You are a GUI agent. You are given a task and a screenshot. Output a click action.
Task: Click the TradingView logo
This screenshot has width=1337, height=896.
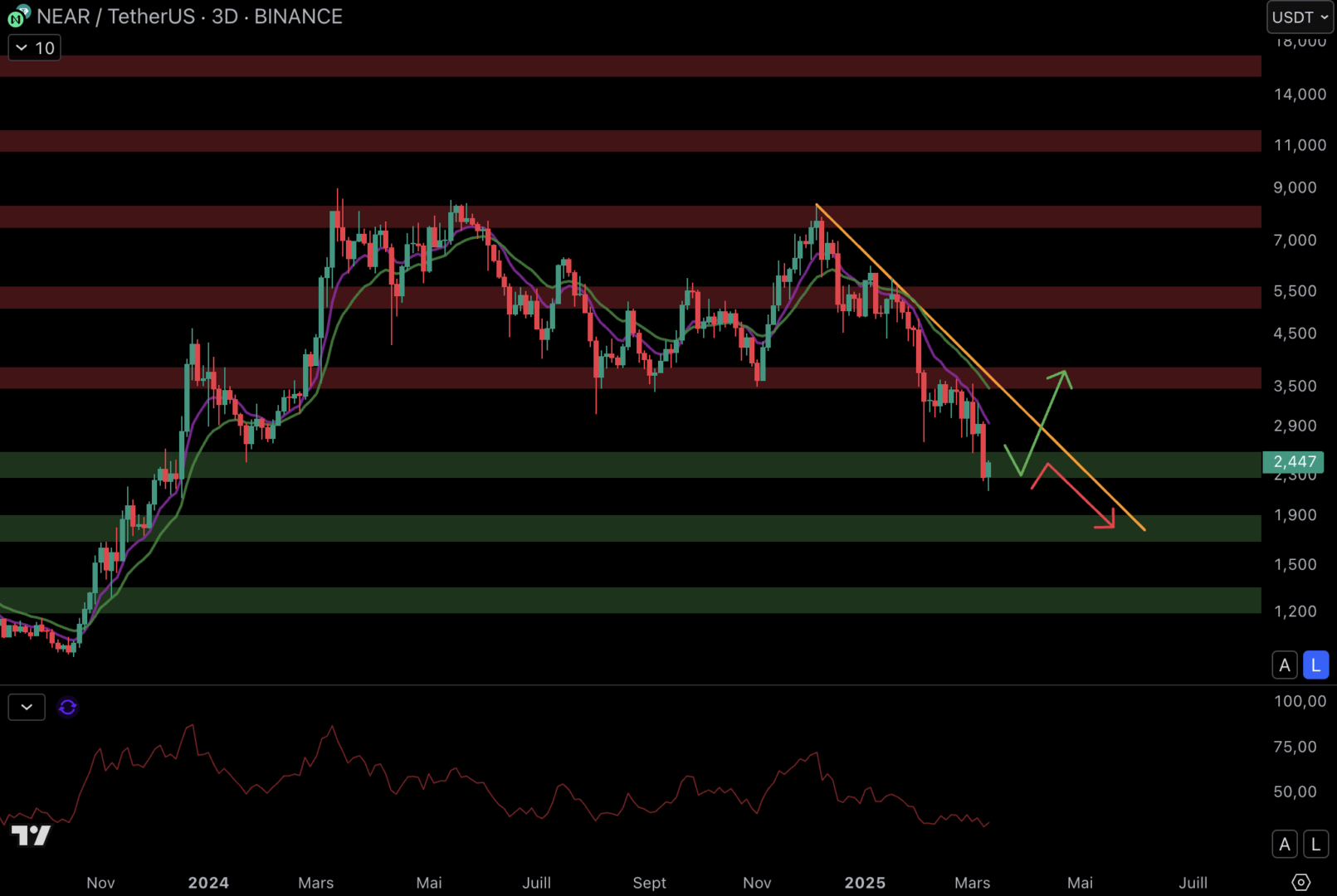[x=31, y=835]
